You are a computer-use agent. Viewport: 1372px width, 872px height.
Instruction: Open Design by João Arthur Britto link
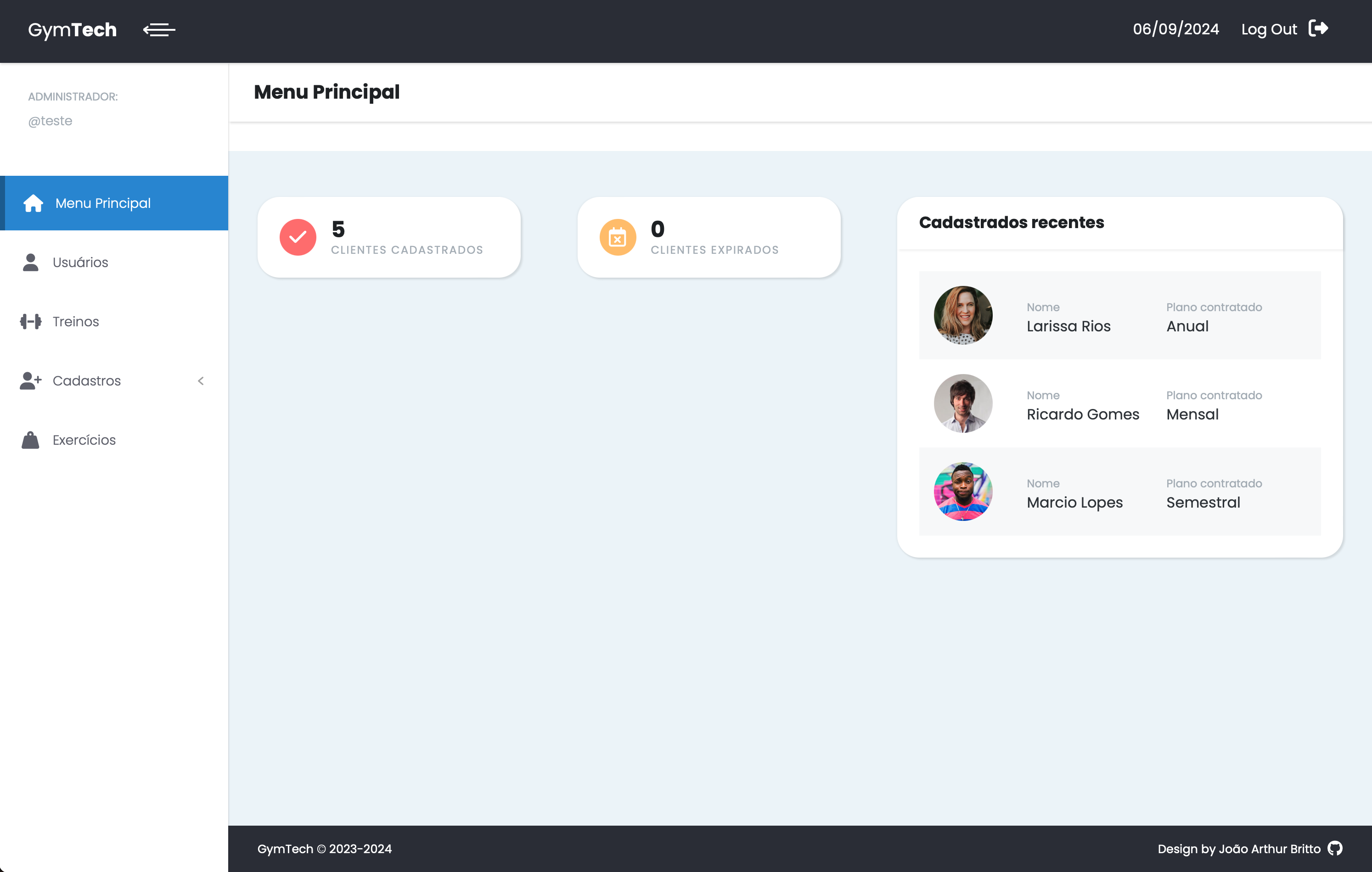tap(1239, 849)
